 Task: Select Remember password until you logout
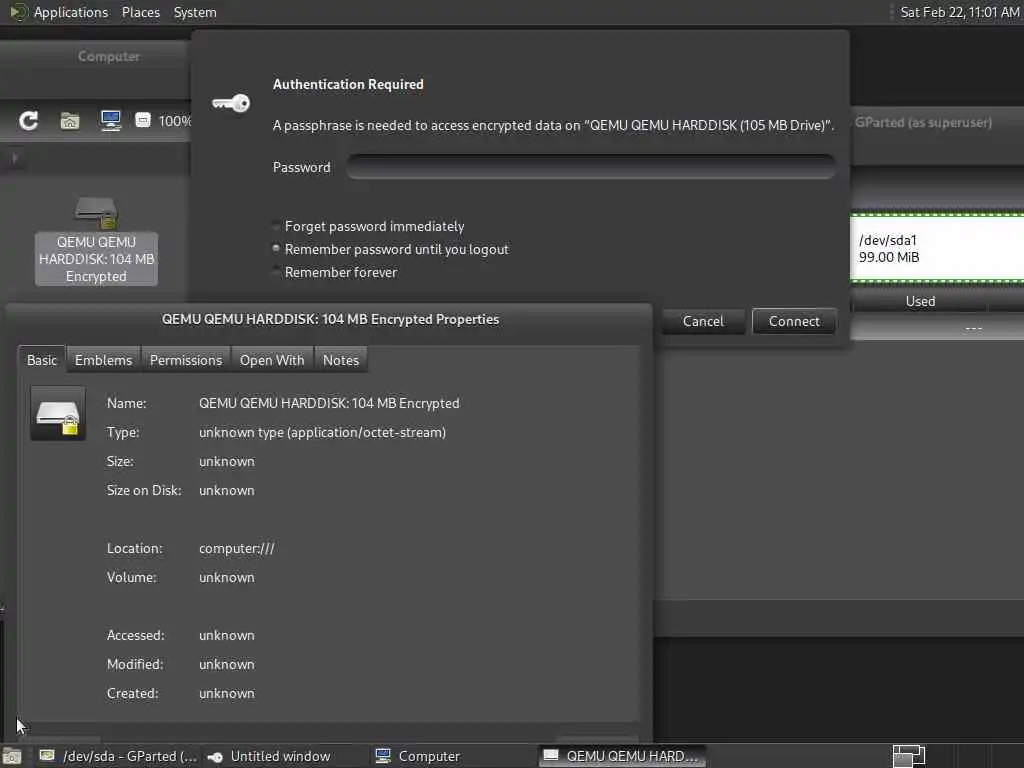tap(391, 249)
